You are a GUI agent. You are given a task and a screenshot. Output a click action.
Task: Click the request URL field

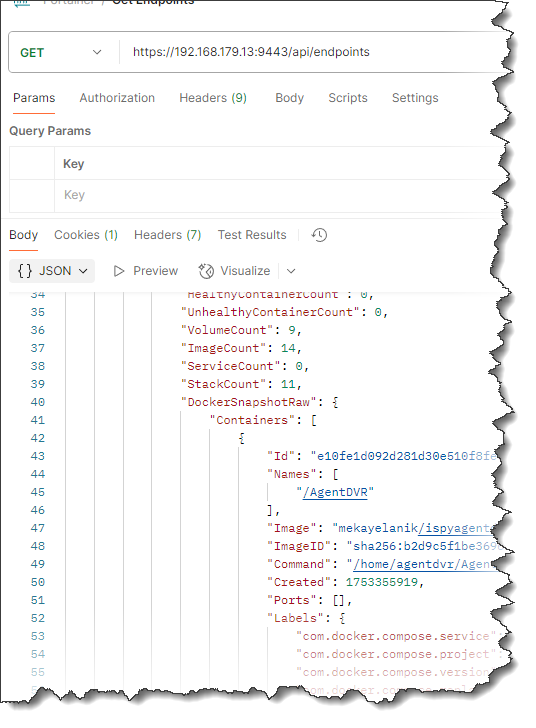tap(311, 52)
